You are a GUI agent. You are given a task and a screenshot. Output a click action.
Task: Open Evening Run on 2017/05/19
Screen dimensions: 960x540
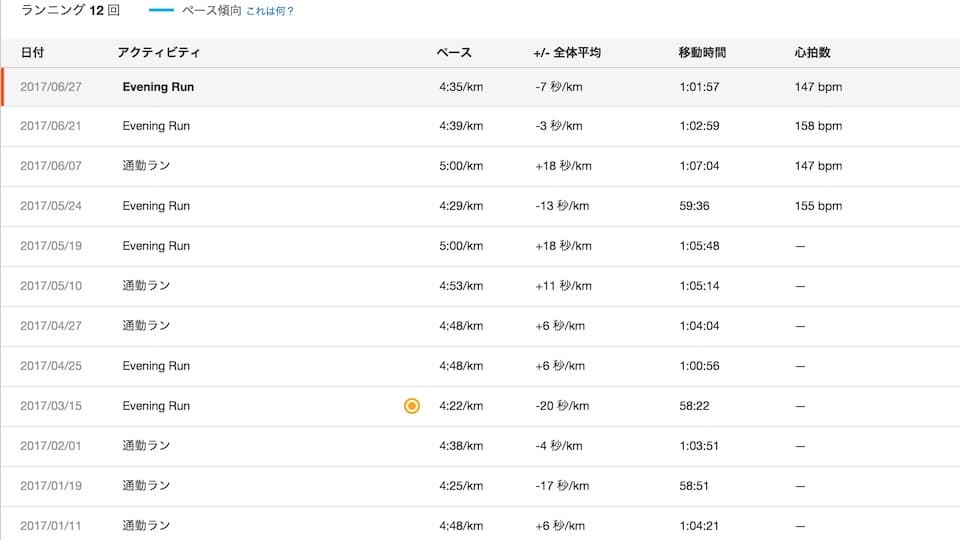click(156, 246)
